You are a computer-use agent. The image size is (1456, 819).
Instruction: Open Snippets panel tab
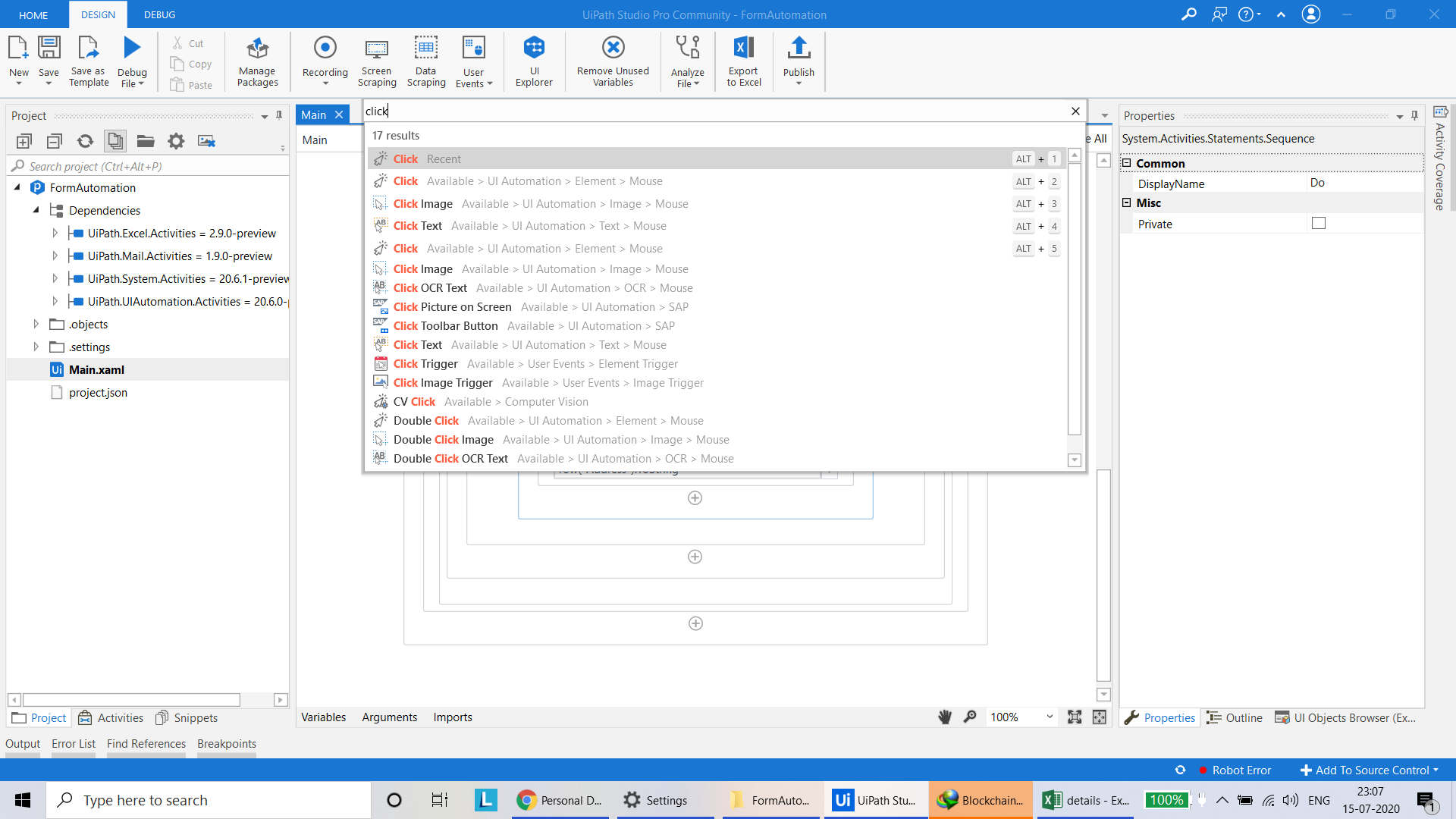(187, 718)
